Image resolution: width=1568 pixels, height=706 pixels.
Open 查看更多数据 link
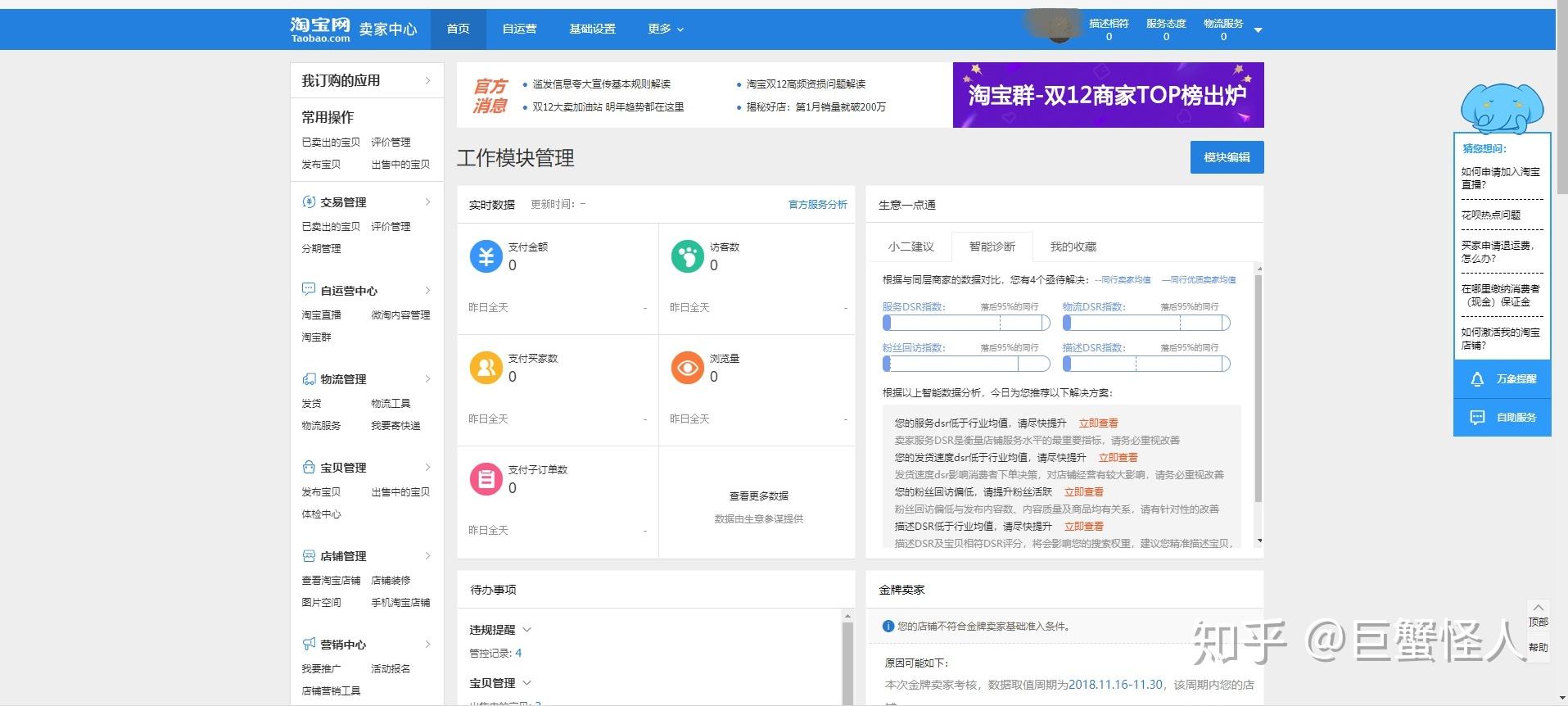(x=758, y=496)
